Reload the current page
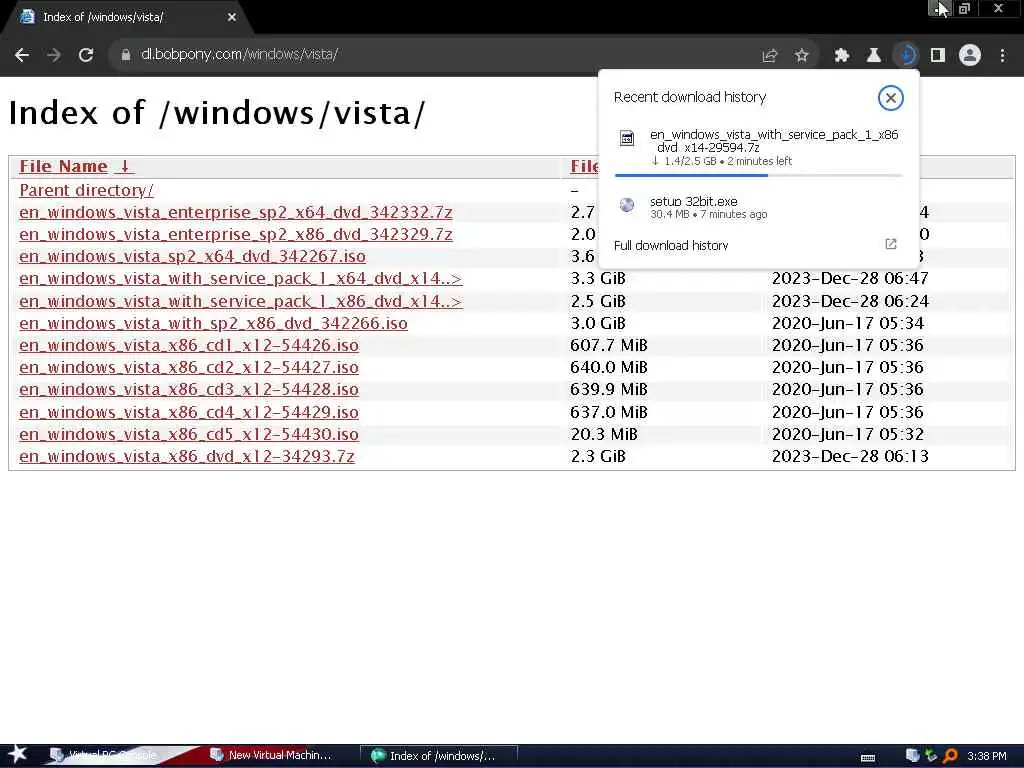1024x768 pixels. tap(86, 56)
